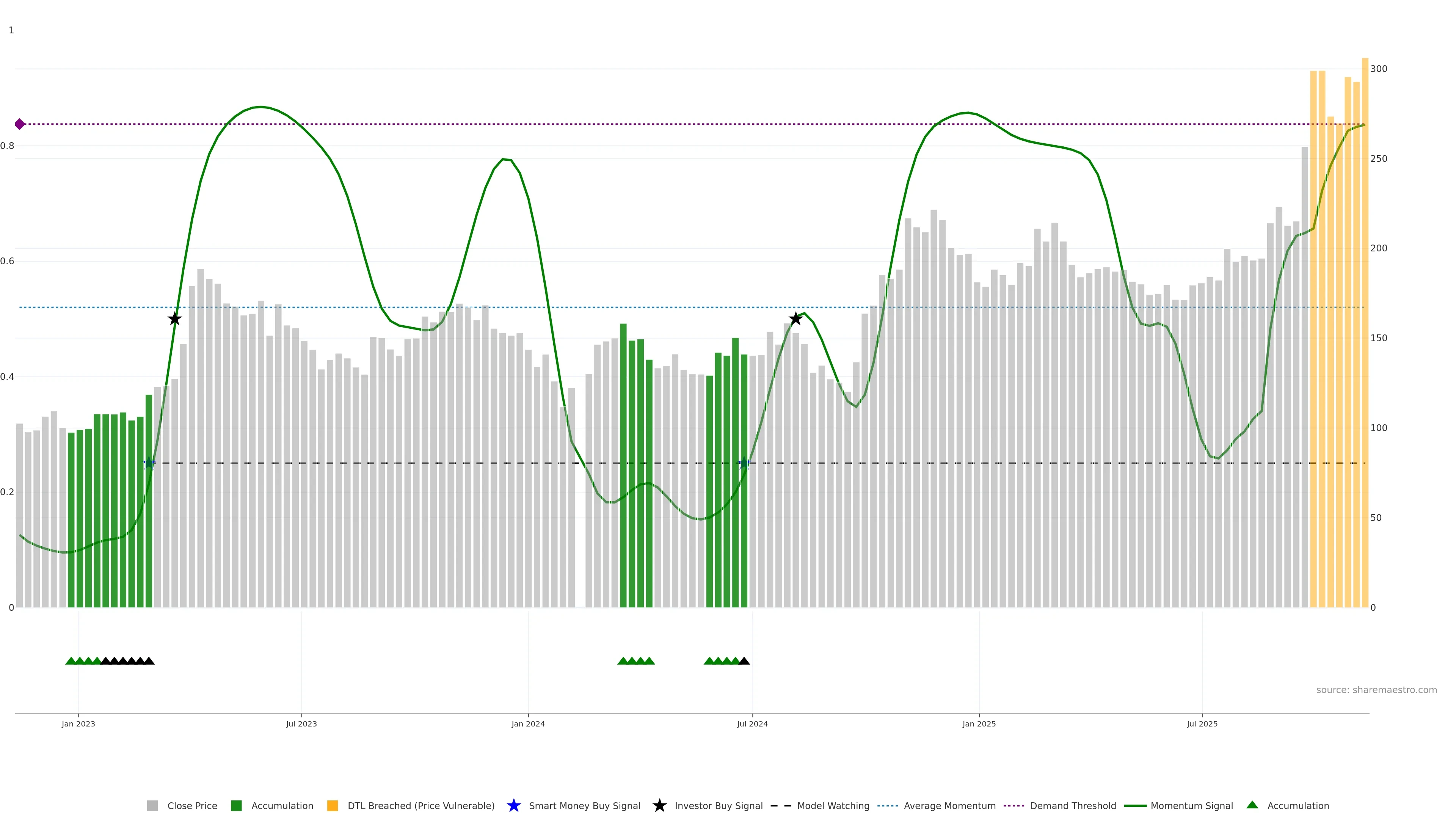Click the Jan 2024 axis label

coord(528,724)
